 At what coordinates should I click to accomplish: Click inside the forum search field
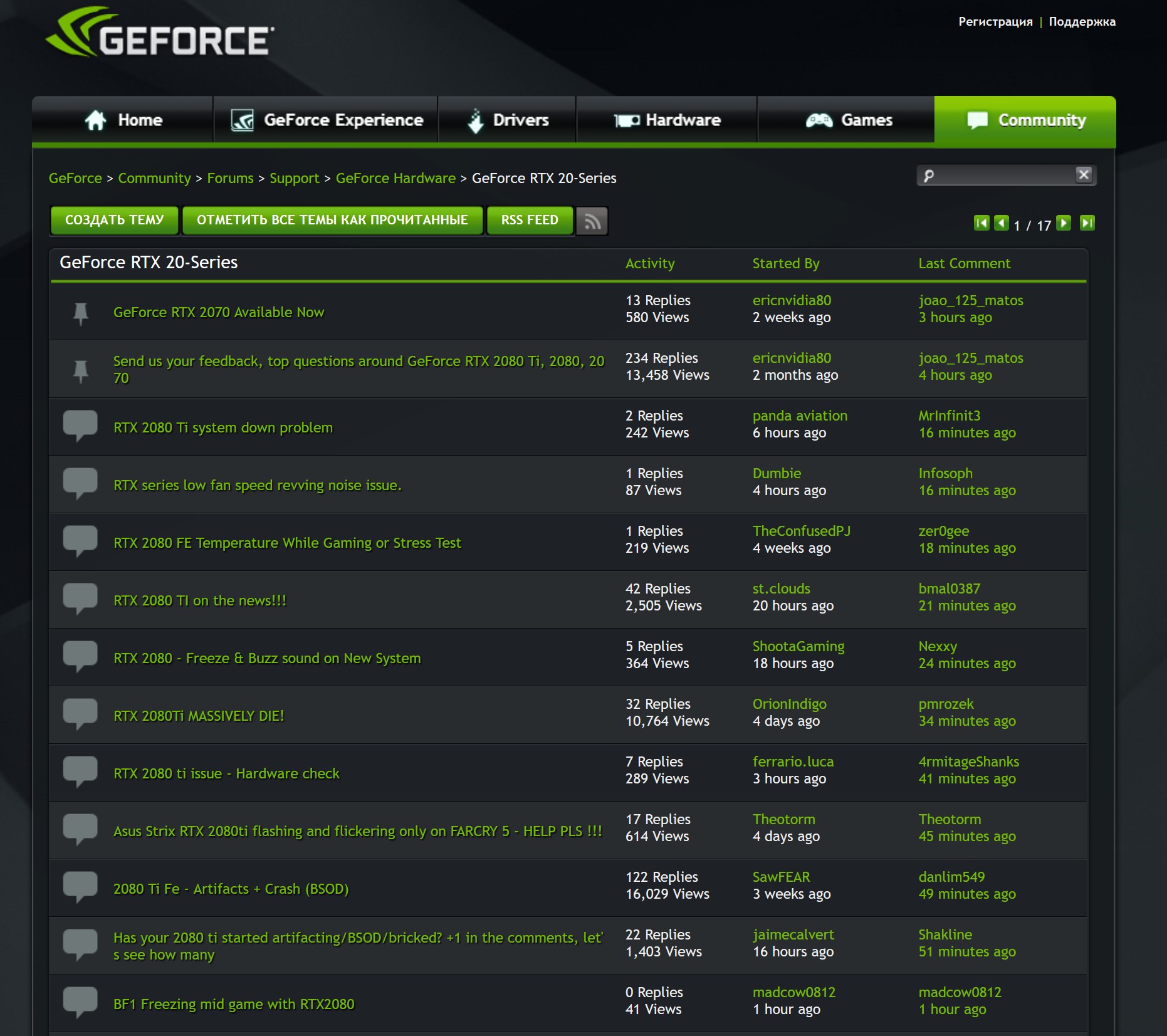click(1003, 175)
